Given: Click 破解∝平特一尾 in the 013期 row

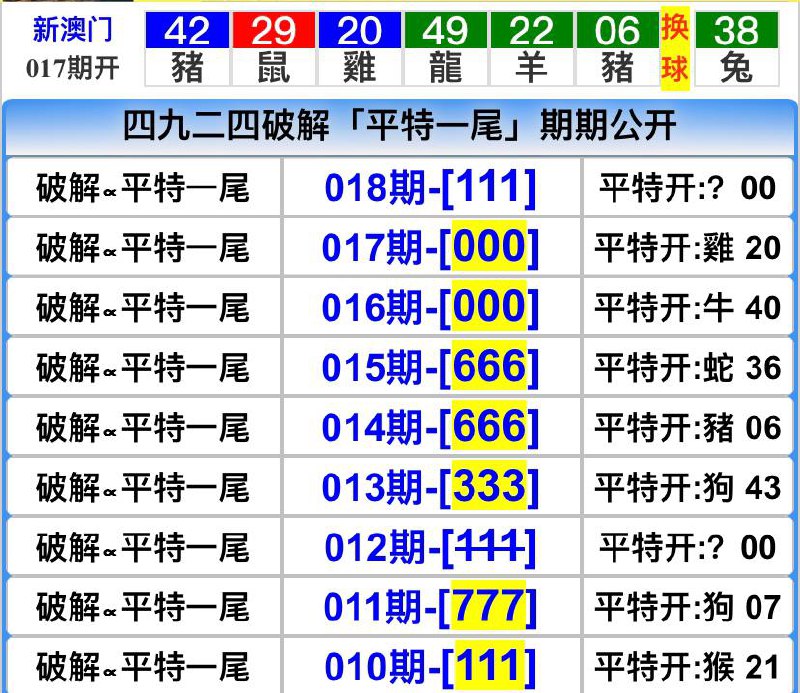Looking at the screenshot, I should click(143, 487).
